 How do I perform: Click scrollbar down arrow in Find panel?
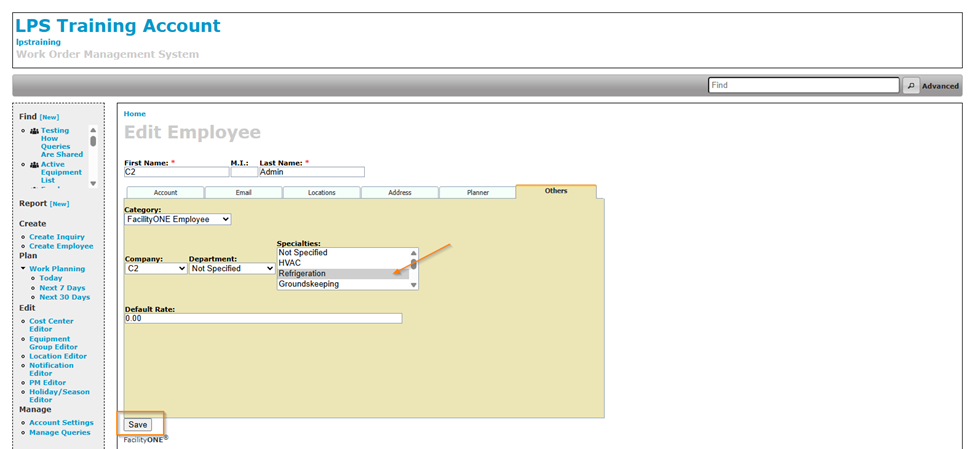pos(94,184)
